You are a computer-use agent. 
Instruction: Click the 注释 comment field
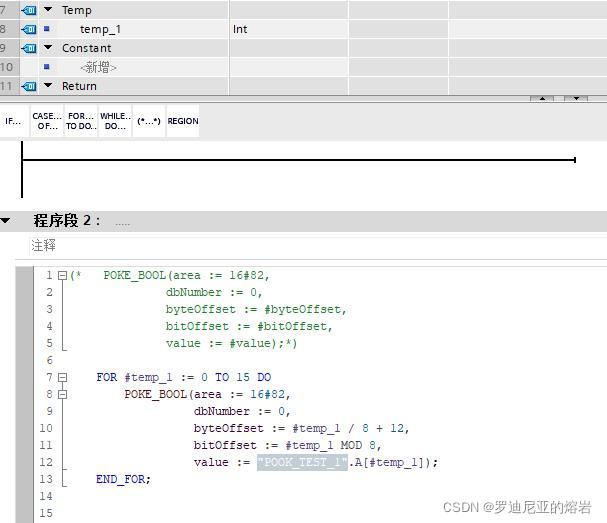click(x=317, y=245)
